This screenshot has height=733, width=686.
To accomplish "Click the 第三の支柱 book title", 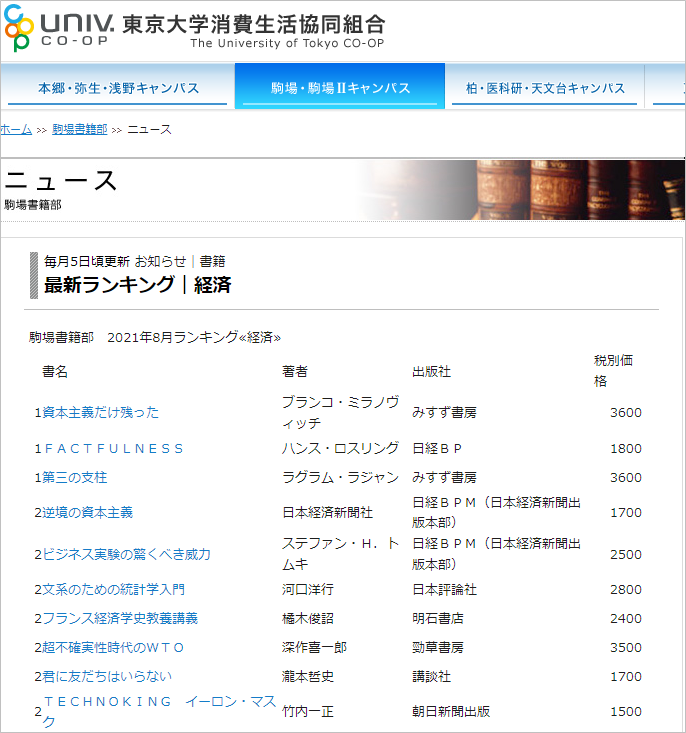I will pos(74,477).
